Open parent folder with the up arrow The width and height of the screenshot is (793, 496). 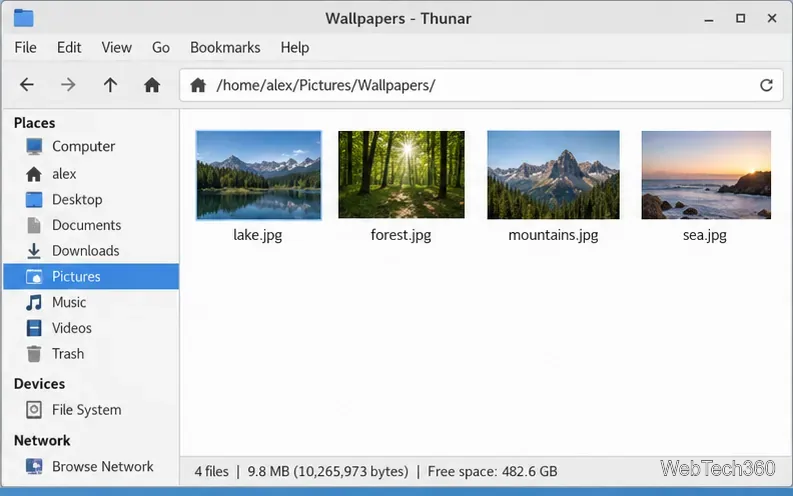(x=110, y=84)
